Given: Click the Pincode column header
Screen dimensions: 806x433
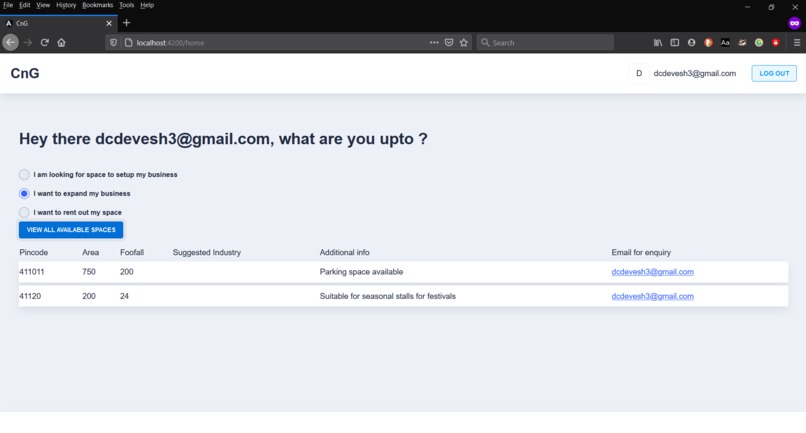Looking at the screenshot, I should pyautogui.click(x=33, y=252).
